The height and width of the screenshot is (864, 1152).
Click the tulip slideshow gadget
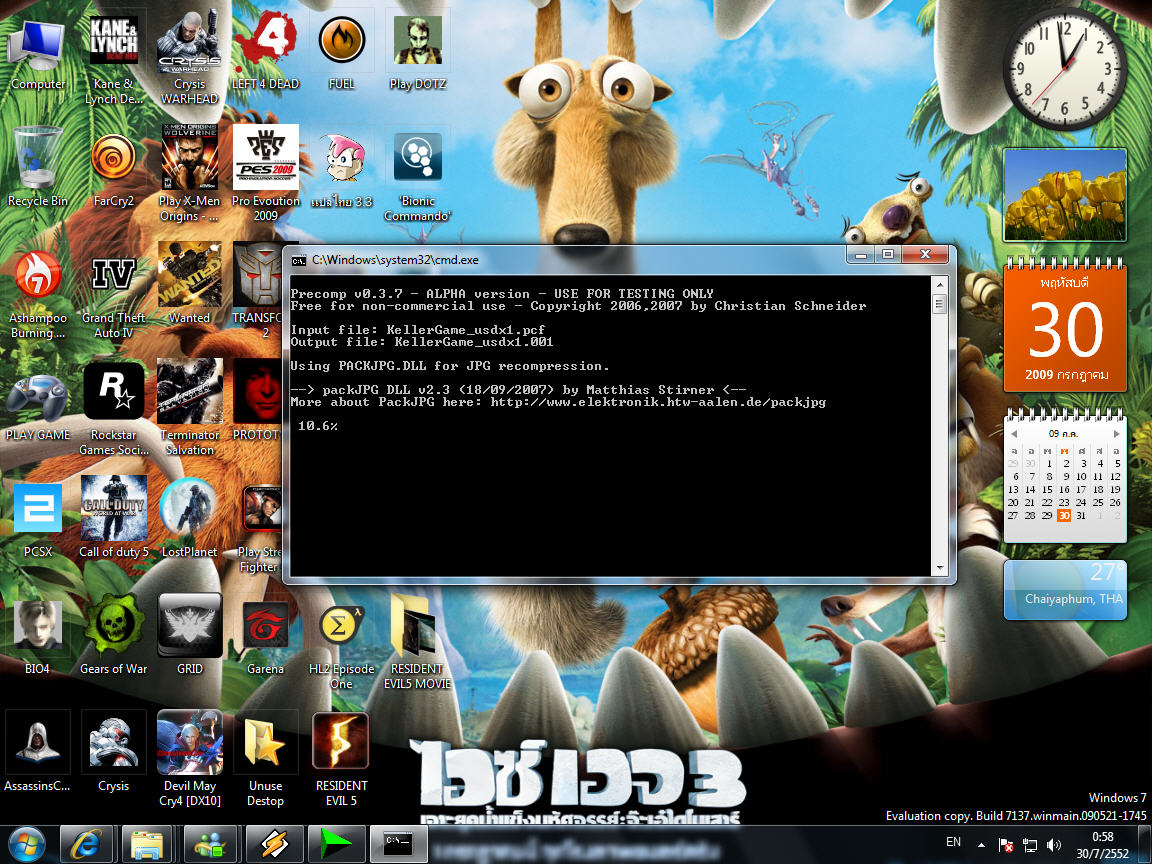click(x=1065, y=195)
